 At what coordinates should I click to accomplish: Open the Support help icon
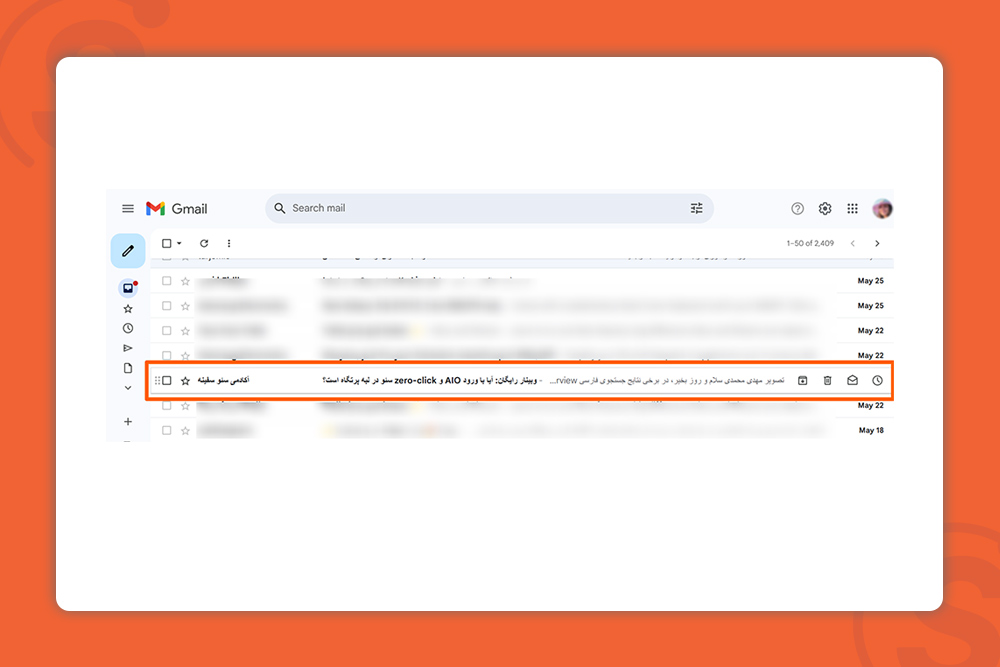797,209
